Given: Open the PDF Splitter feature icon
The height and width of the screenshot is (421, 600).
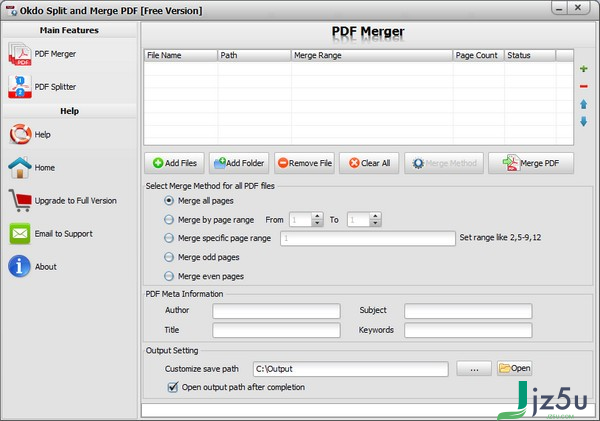Looking at the screenshot, I should (x=20, y=87).
